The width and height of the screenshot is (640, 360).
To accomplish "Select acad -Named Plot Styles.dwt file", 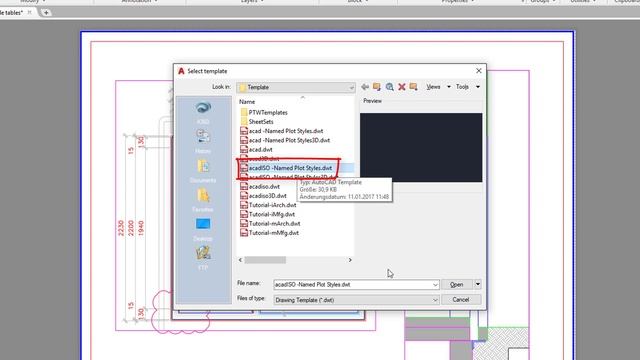I will [x=282, y=131].
